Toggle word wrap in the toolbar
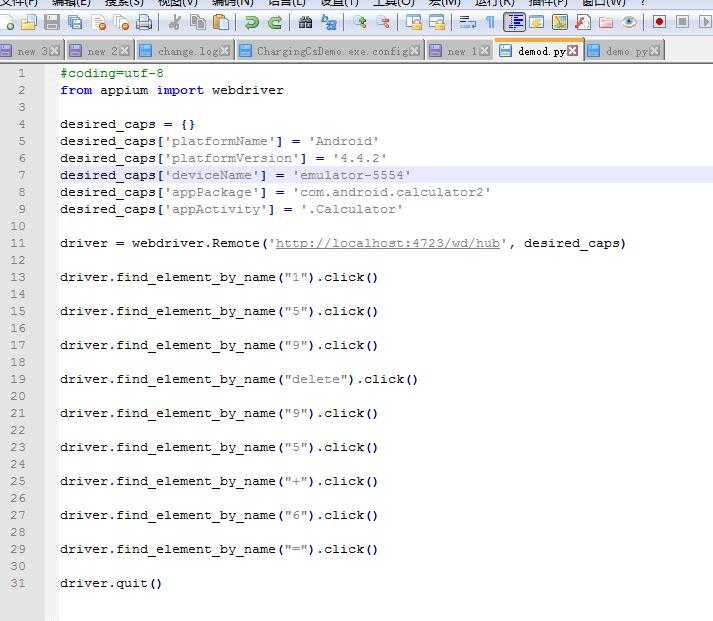713x621 pixels. coord(467,22)
